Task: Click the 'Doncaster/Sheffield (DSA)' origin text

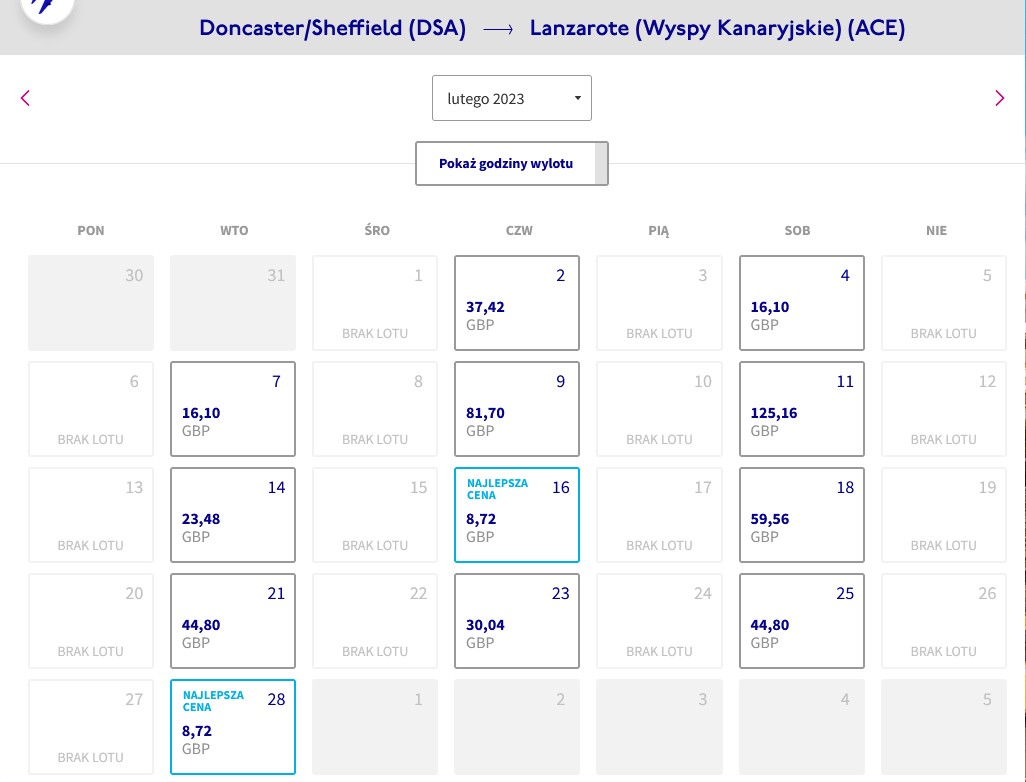Action: coord(332,28)
